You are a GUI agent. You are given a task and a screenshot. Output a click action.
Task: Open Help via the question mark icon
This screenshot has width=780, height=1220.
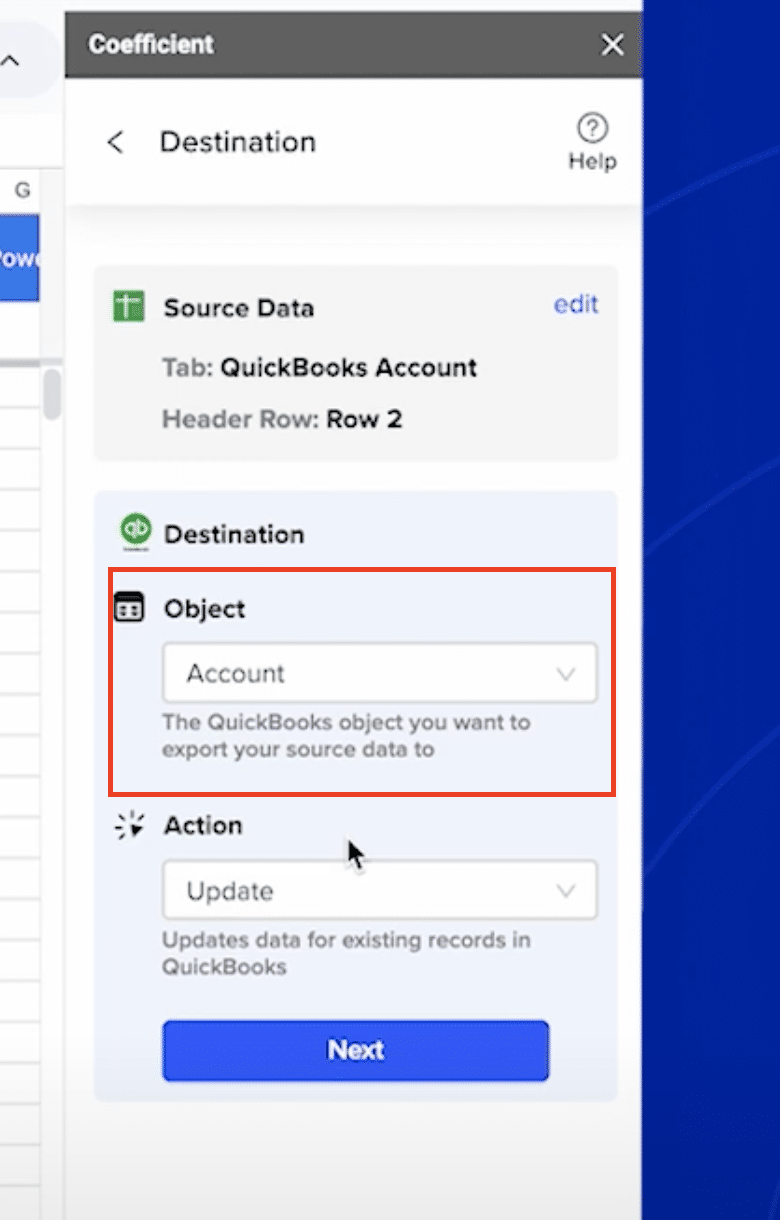click(592, 128)
